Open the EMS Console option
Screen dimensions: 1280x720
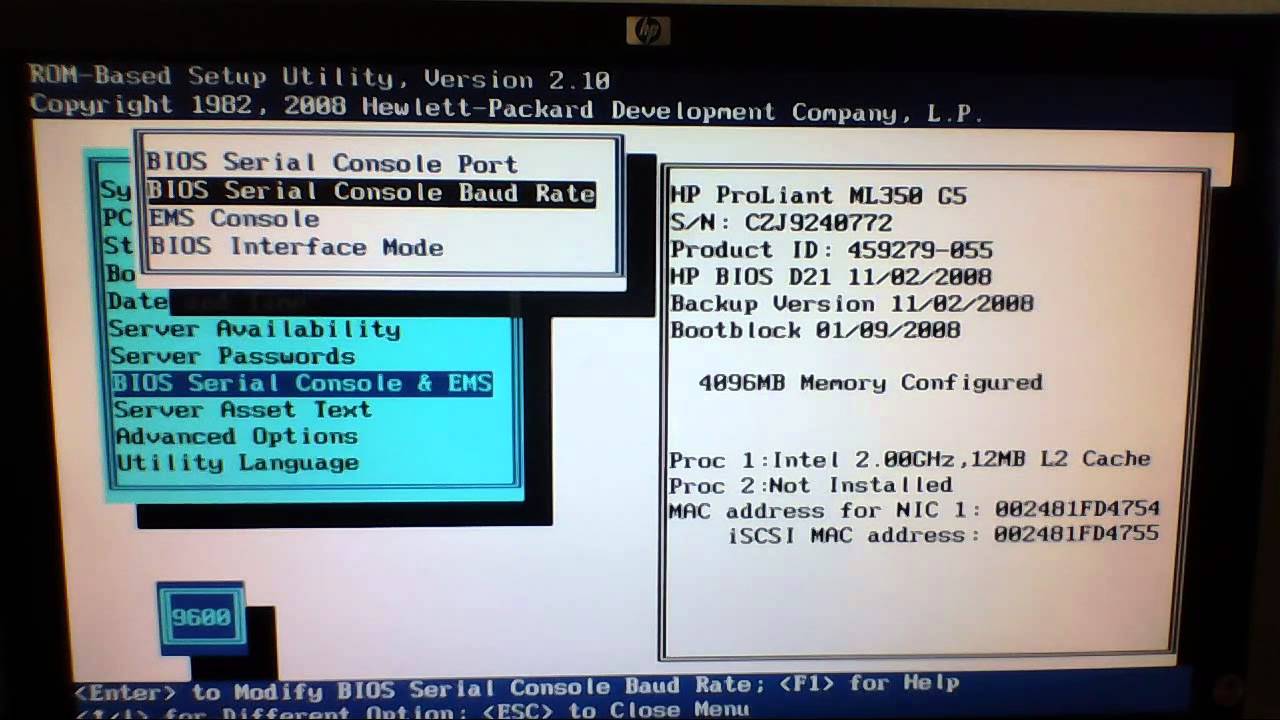[x=234, y=219]
